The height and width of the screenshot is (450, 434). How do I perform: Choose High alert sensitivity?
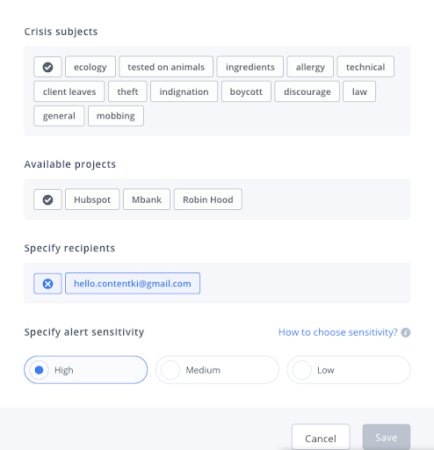[86, 370]
